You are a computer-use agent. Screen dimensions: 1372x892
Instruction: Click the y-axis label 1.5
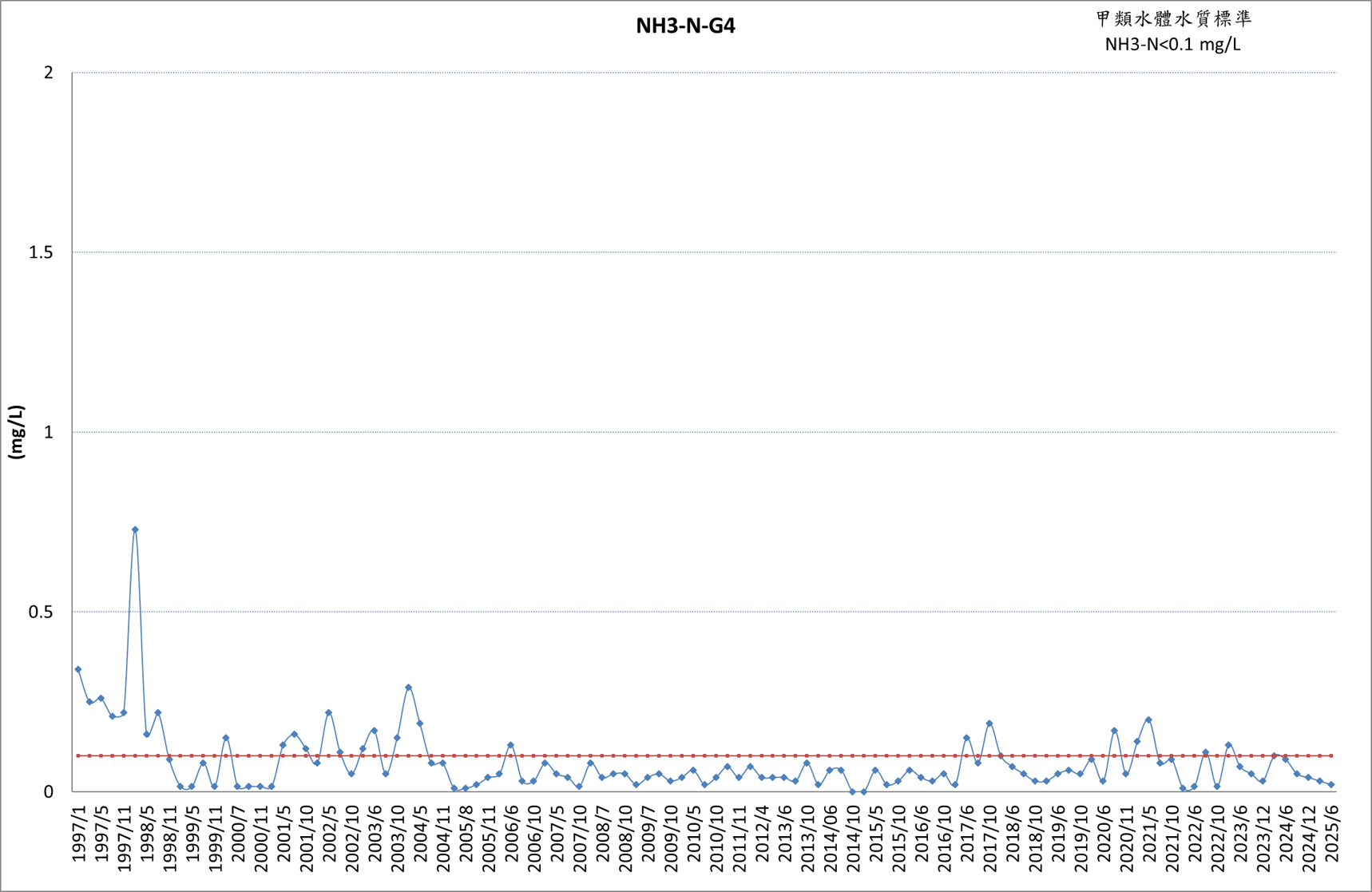41,252
